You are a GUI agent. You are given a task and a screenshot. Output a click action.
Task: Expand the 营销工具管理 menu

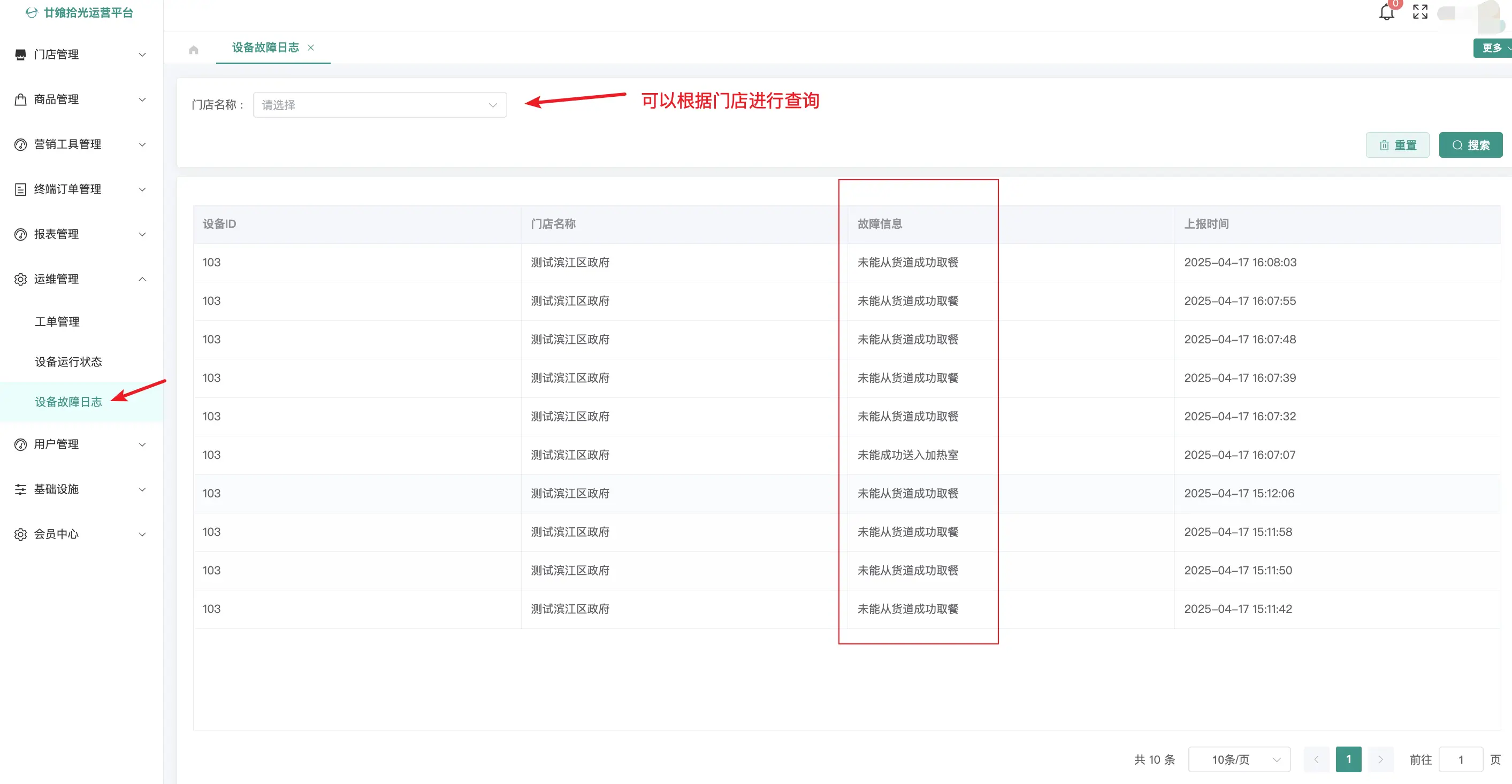point(142,144)
